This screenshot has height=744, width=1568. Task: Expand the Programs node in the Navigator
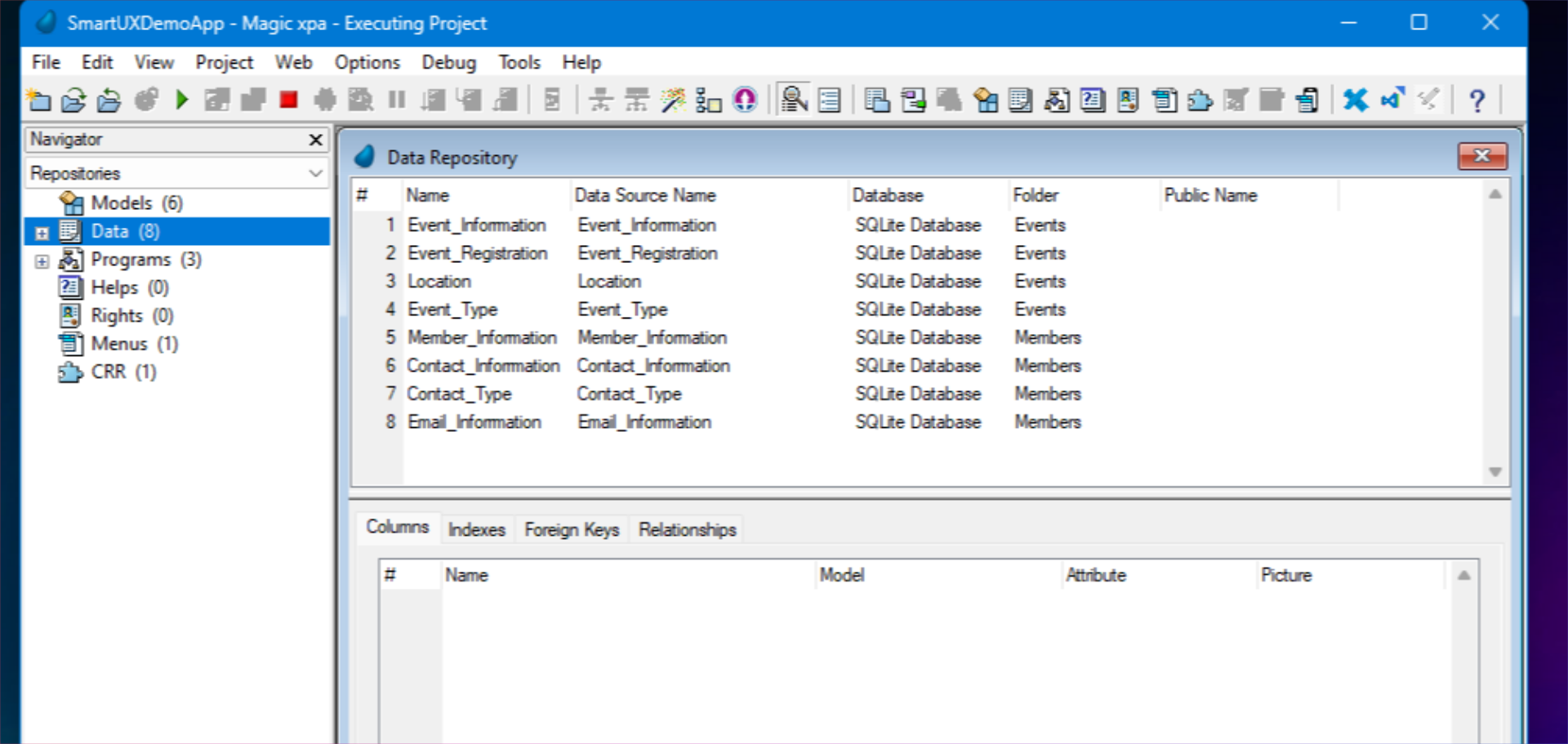point(42,261)
